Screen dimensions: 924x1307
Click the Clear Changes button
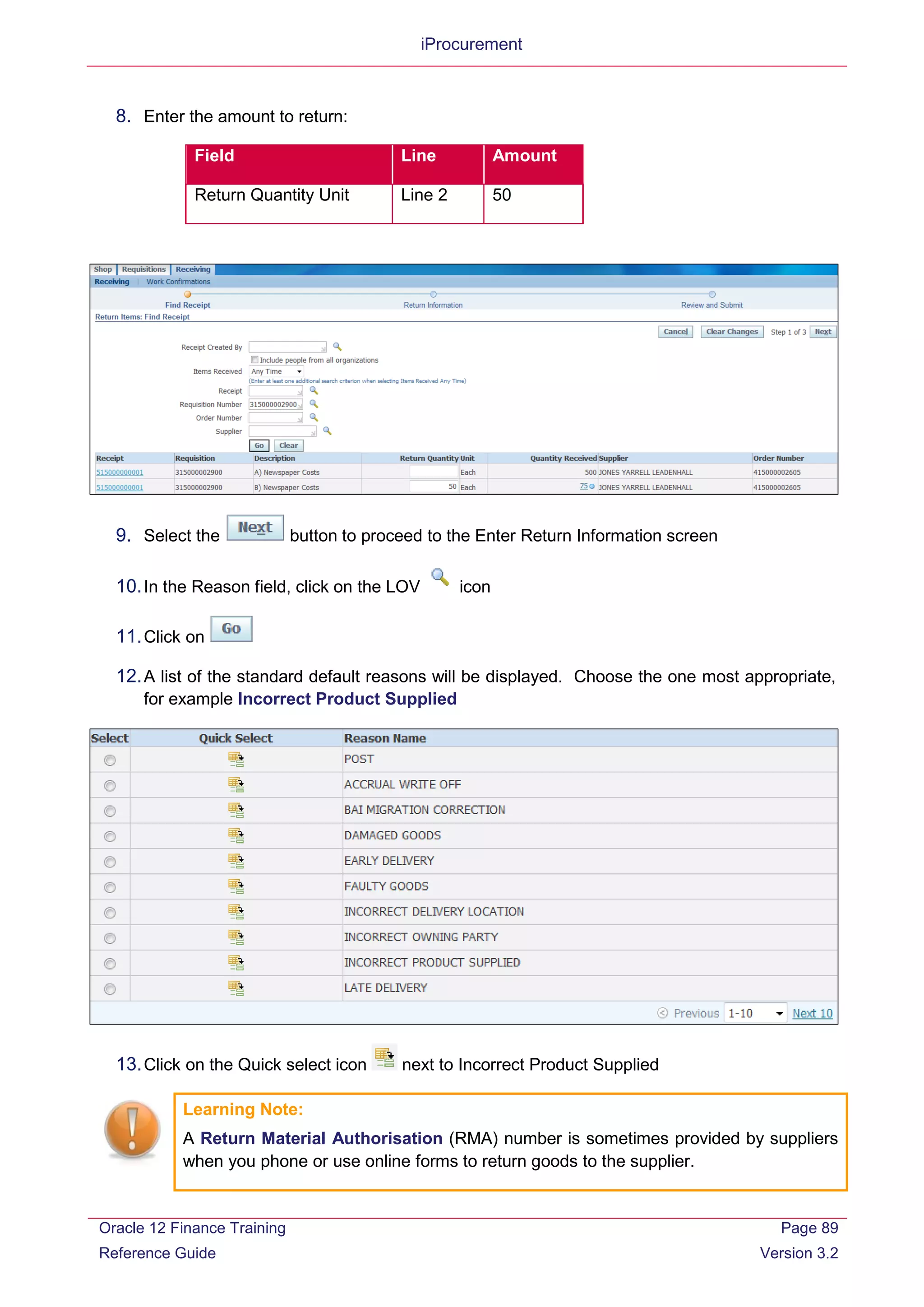pyautogui.click(x=732, y=332)
